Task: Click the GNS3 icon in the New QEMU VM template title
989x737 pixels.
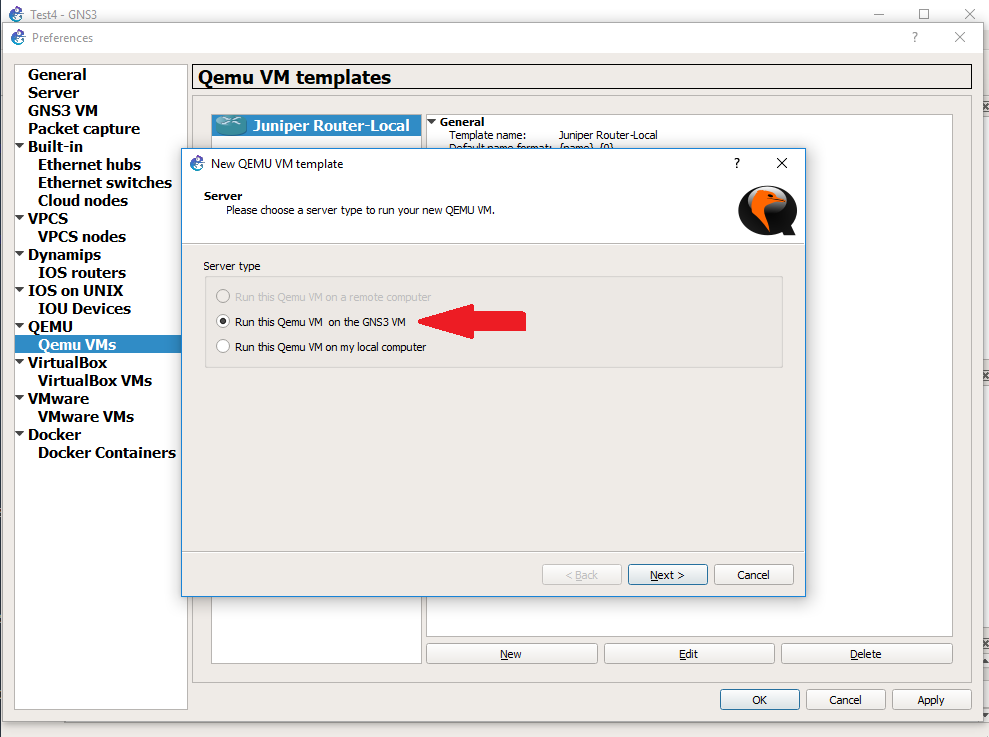Action: pyautogui.click(x=197, y=163)
